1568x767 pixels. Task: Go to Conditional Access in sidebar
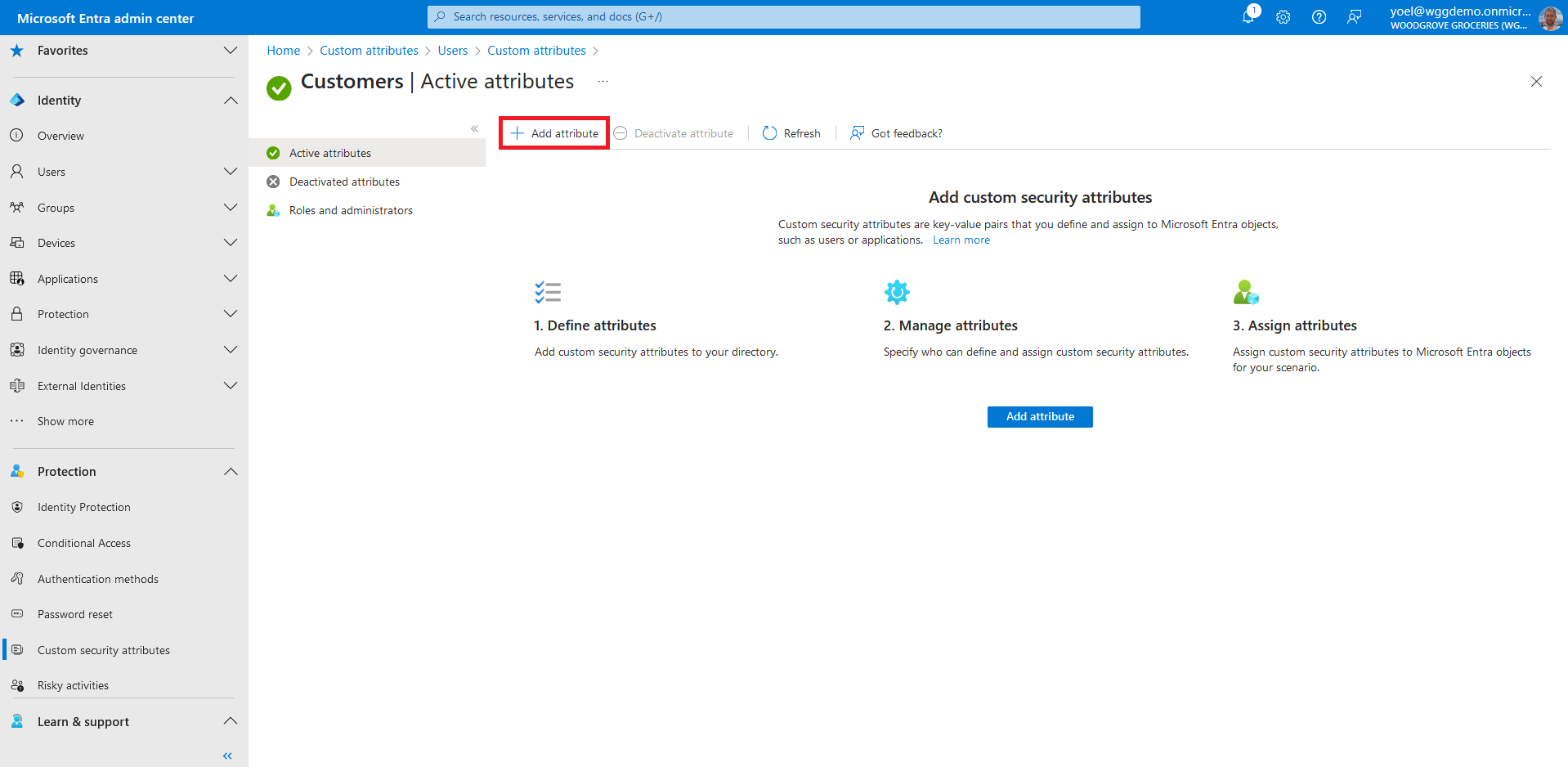click(84, 543)
